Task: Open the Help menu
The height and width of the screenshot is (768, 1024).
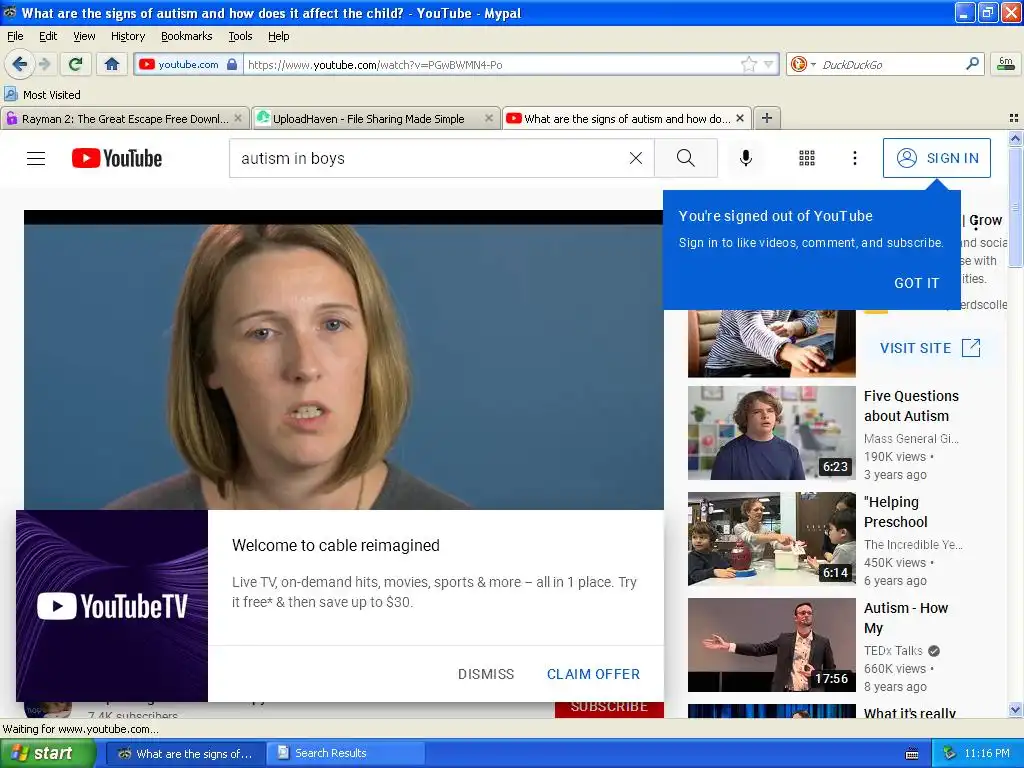Action: click(278, 36)
